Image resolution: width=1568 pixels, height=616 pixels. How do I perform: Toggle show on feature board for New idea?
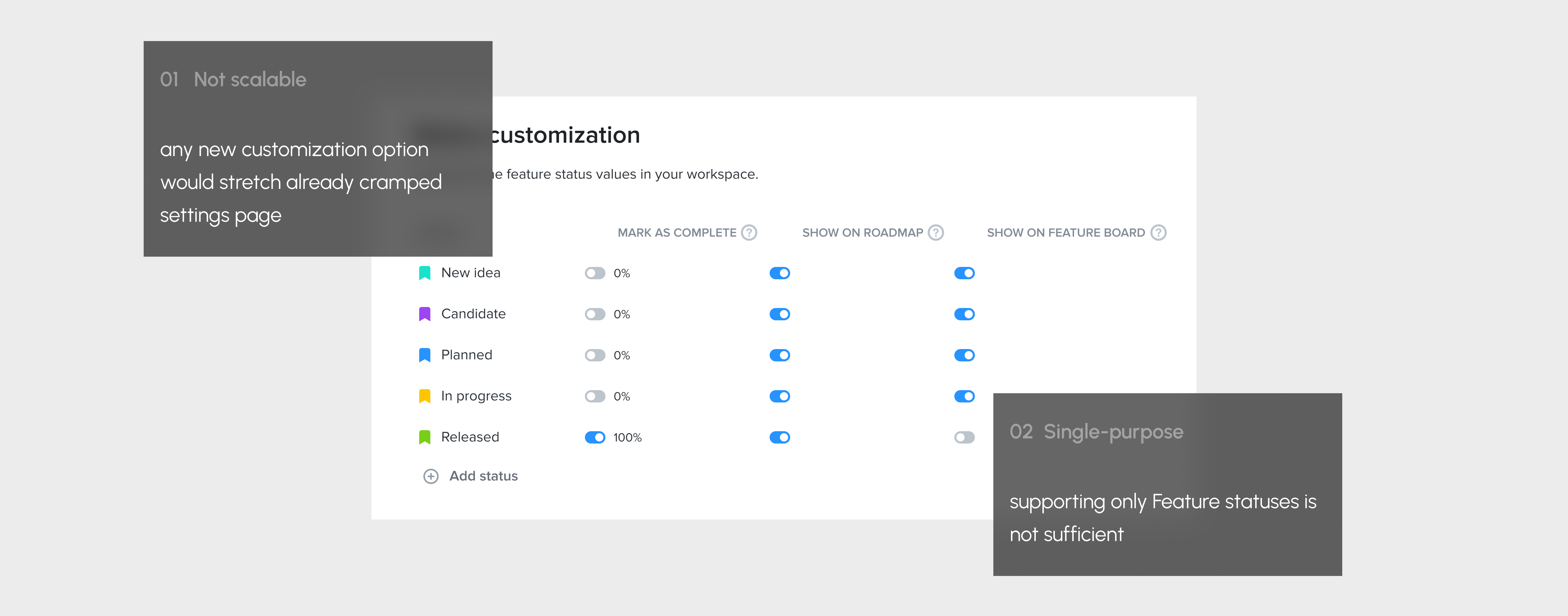tap(965, 273)
